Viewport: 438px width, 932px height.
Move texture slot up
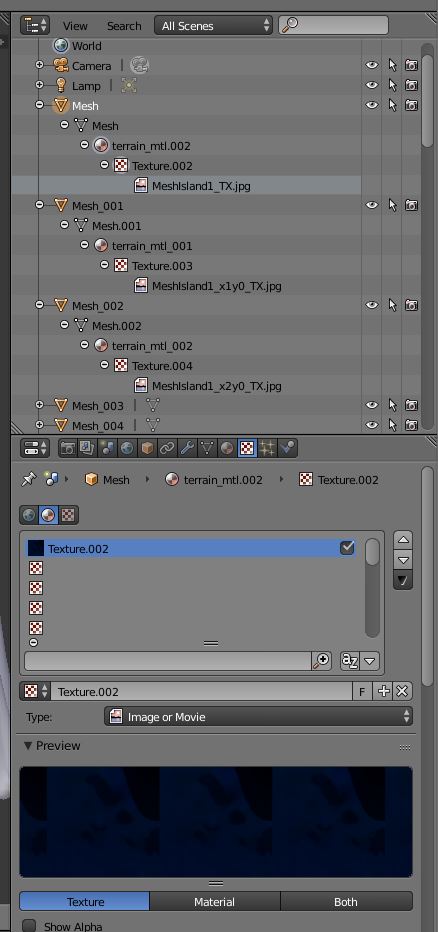403,540
